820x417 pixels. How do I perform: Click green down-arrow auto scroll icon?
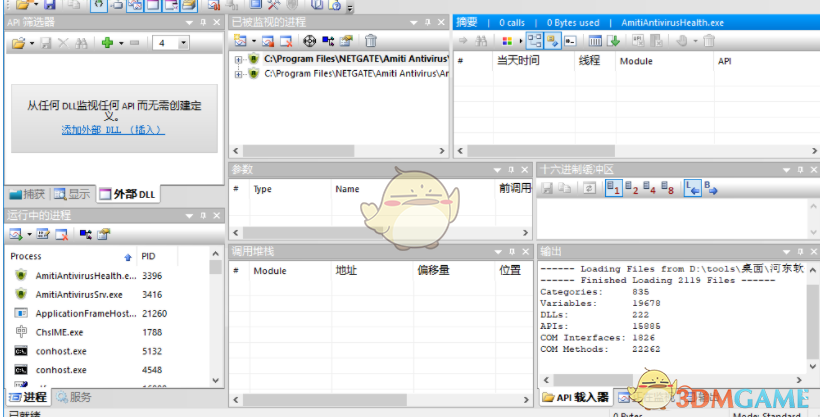click(613, 41)
